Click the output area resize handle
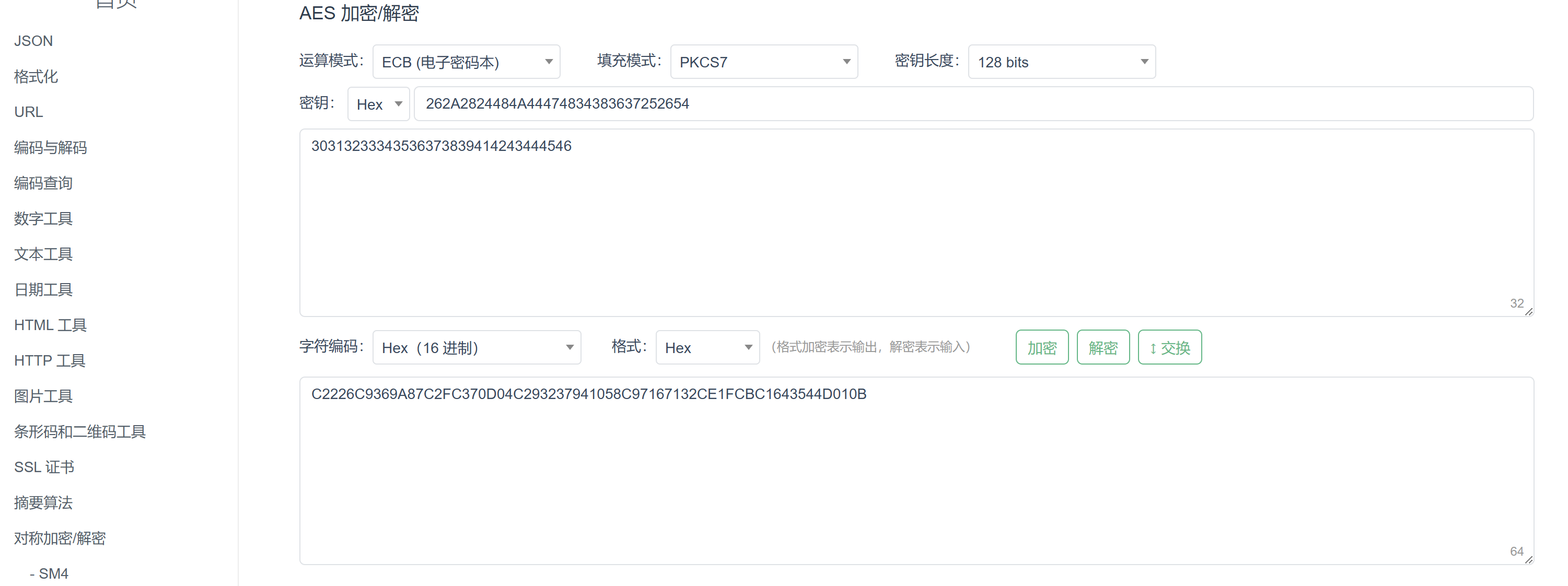The height and width of the screenshot is (586, 1568). [1528, 560]
